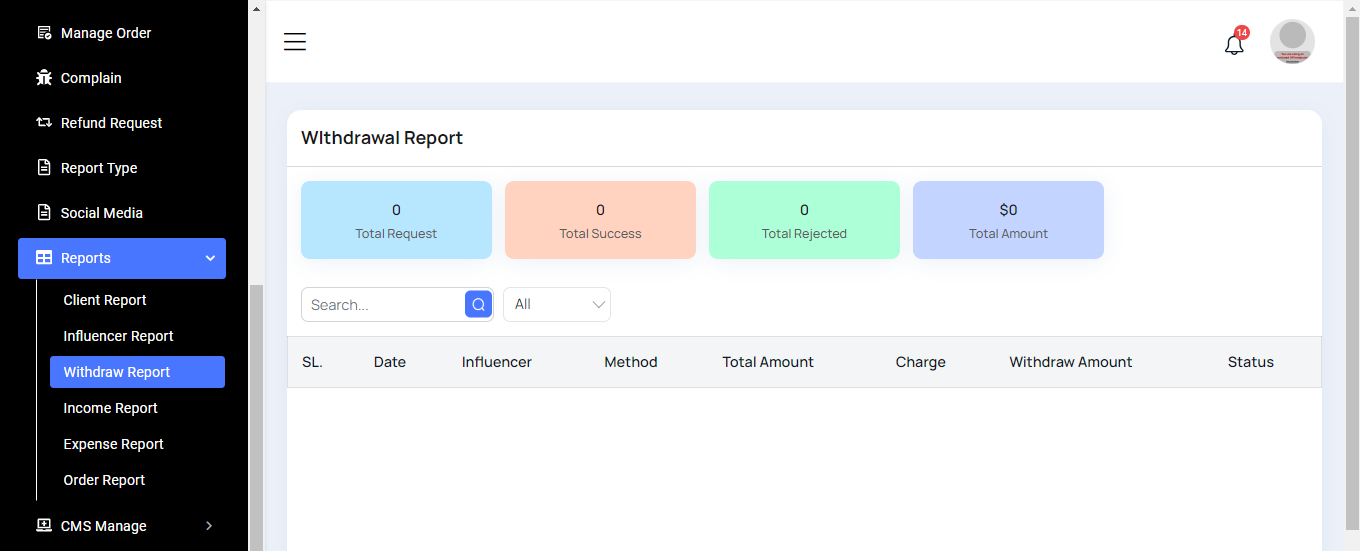Click the Report Type document icon
The width and height of the screenshot is (1360, 551).
(44, 168)
